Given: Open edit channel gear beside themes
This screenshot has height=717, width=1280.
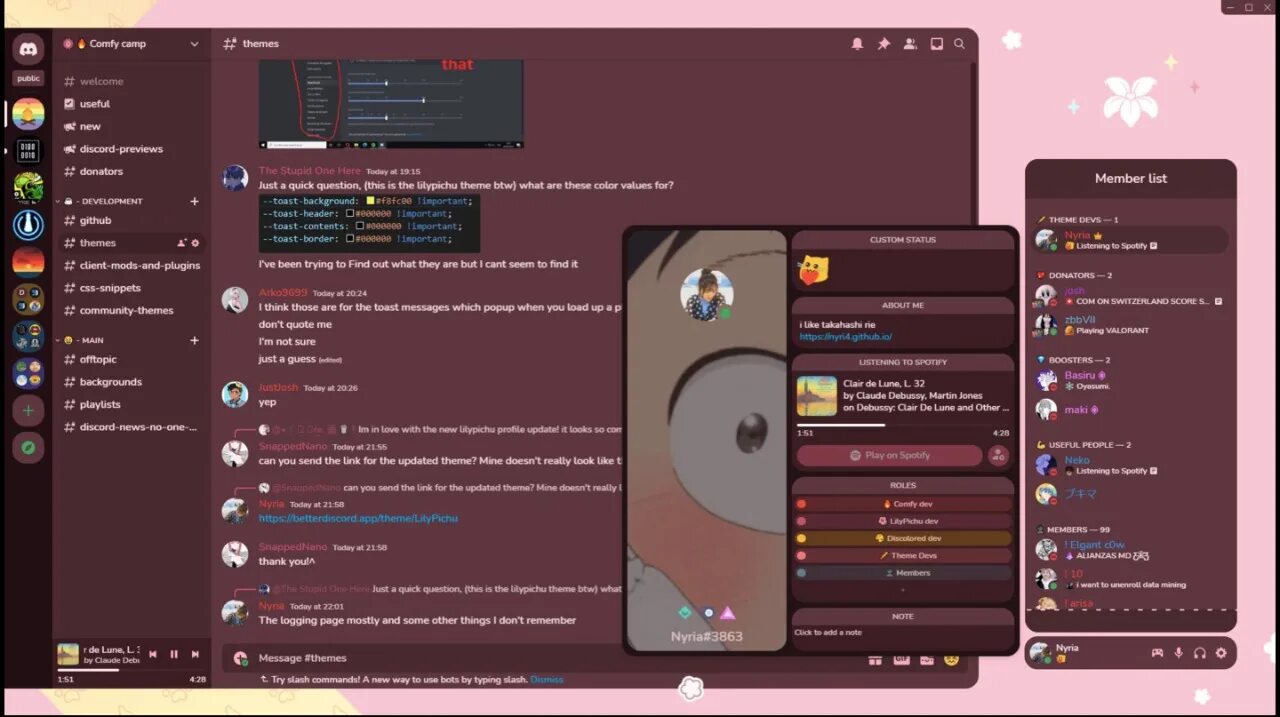Looking at the screenshot, I should click(x=196, y=243).
